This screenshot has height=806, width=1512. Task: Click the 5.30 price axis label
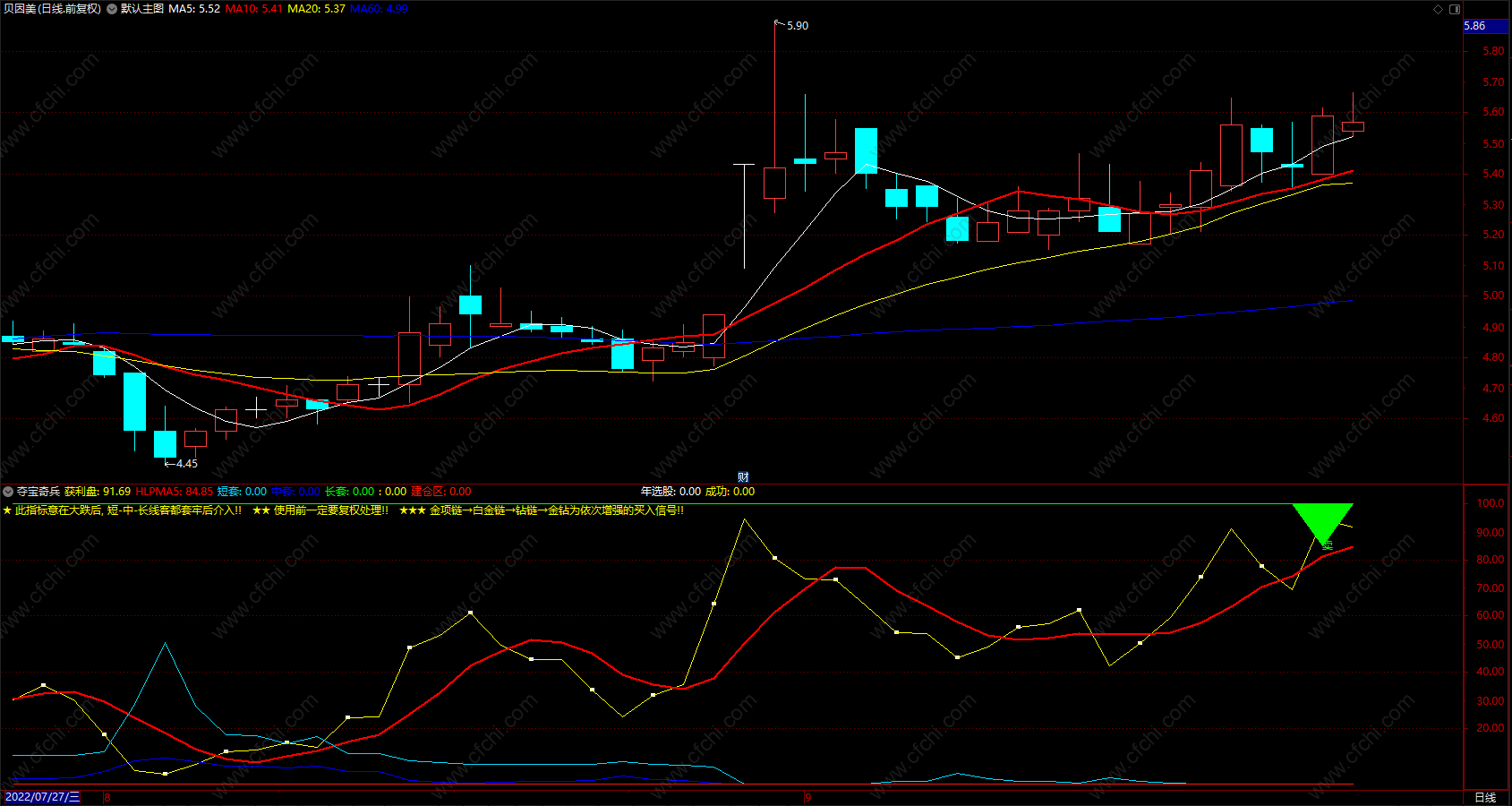pyautogui.click(x=1493, y=205)
